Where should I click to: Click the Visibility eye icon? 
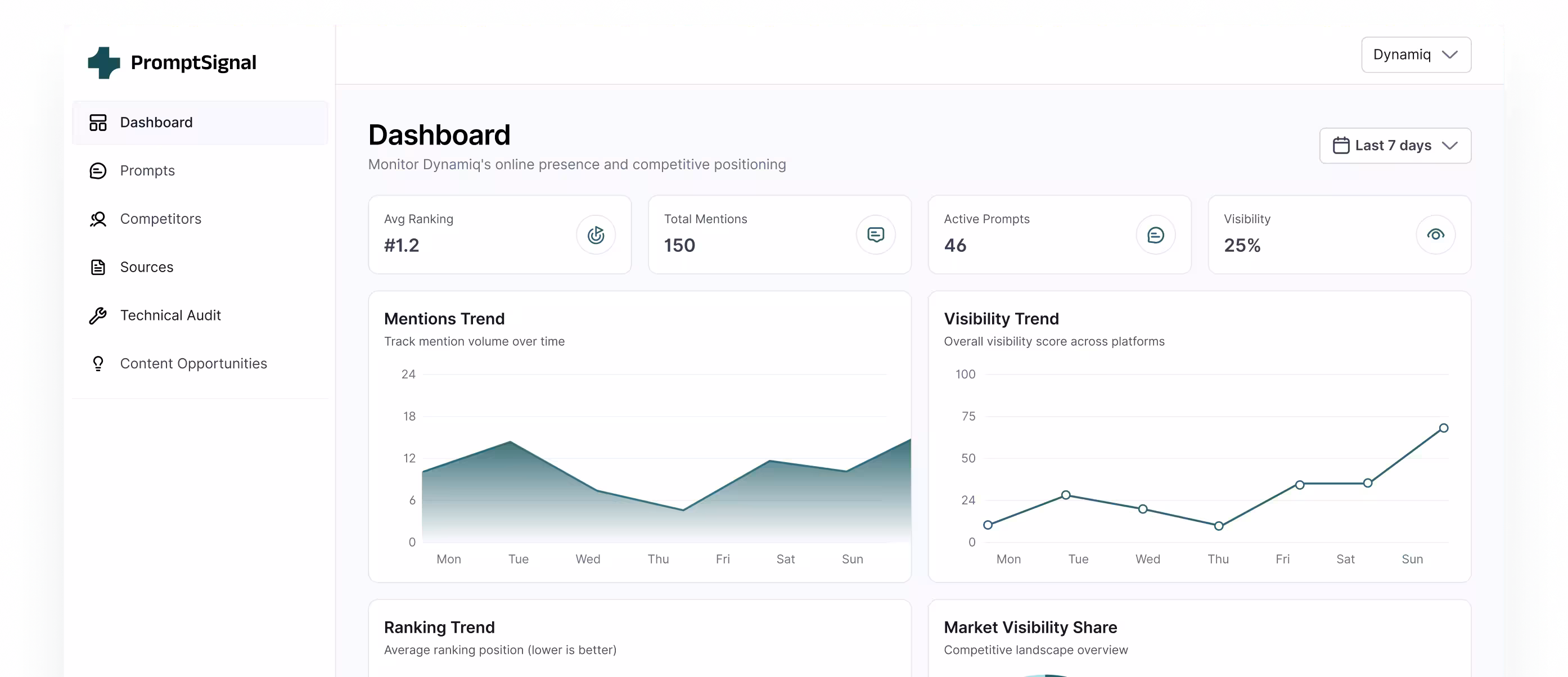(x=1435, y=235)
